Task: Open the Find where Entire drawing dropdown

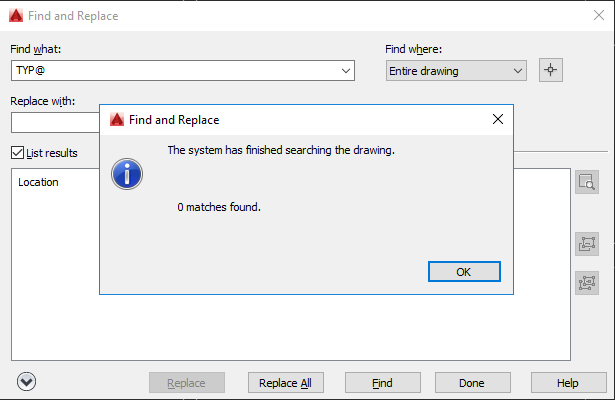Action: tap(455, 70)
